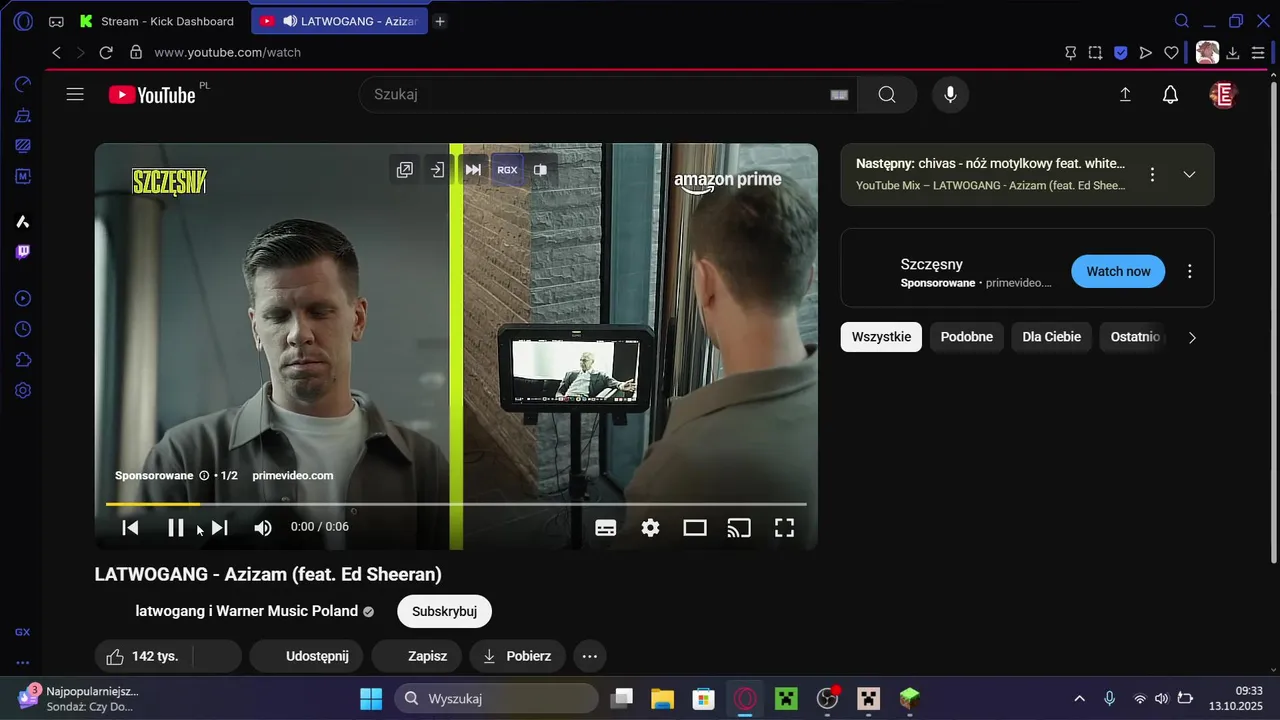Open YouTube notifications bell

click(x=1170, y=95)
